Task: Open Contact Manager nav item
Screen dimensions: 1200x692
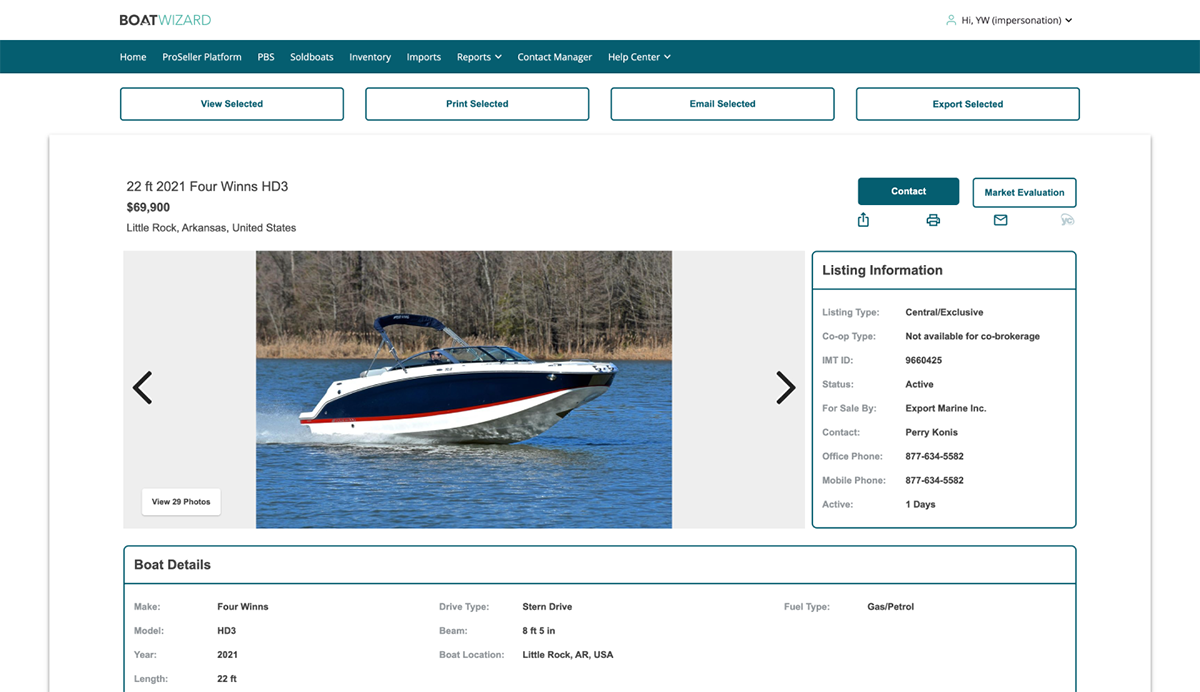Action: click(x=555, y=57)
